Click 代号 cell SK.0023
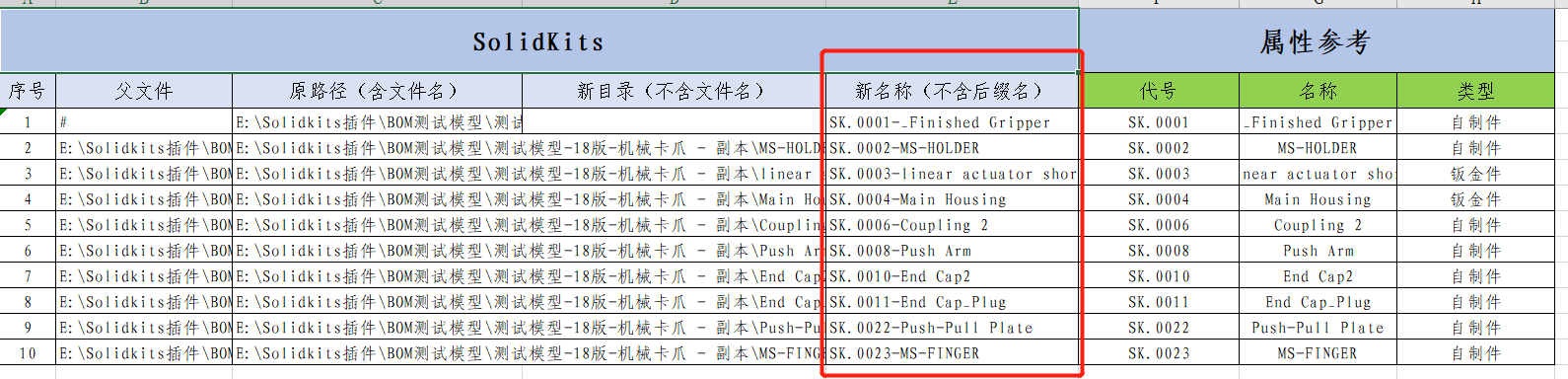Viewport: 1568px width, 379px height. pyautogui.click(x=1159, y=353)
